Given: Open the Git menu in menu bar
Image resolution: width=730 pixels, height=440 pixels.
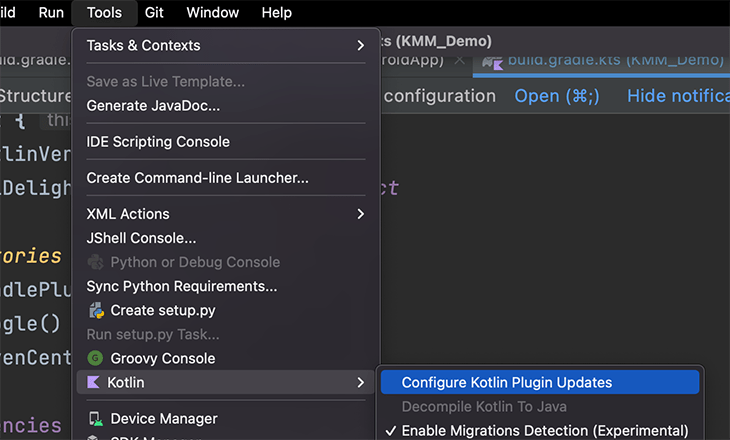Looking at the screenshot, I should (x=154, y=13).
